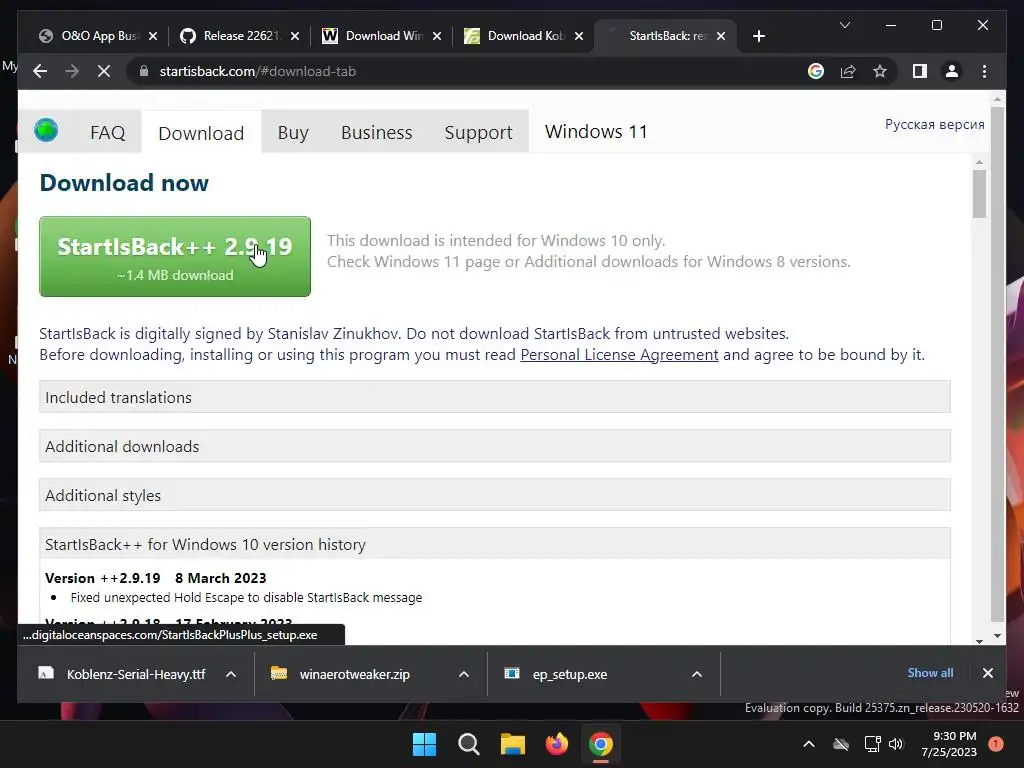The width and height of the screenshot is (1024, 768).
Task: Open taskbar Search
Action: 468,744
